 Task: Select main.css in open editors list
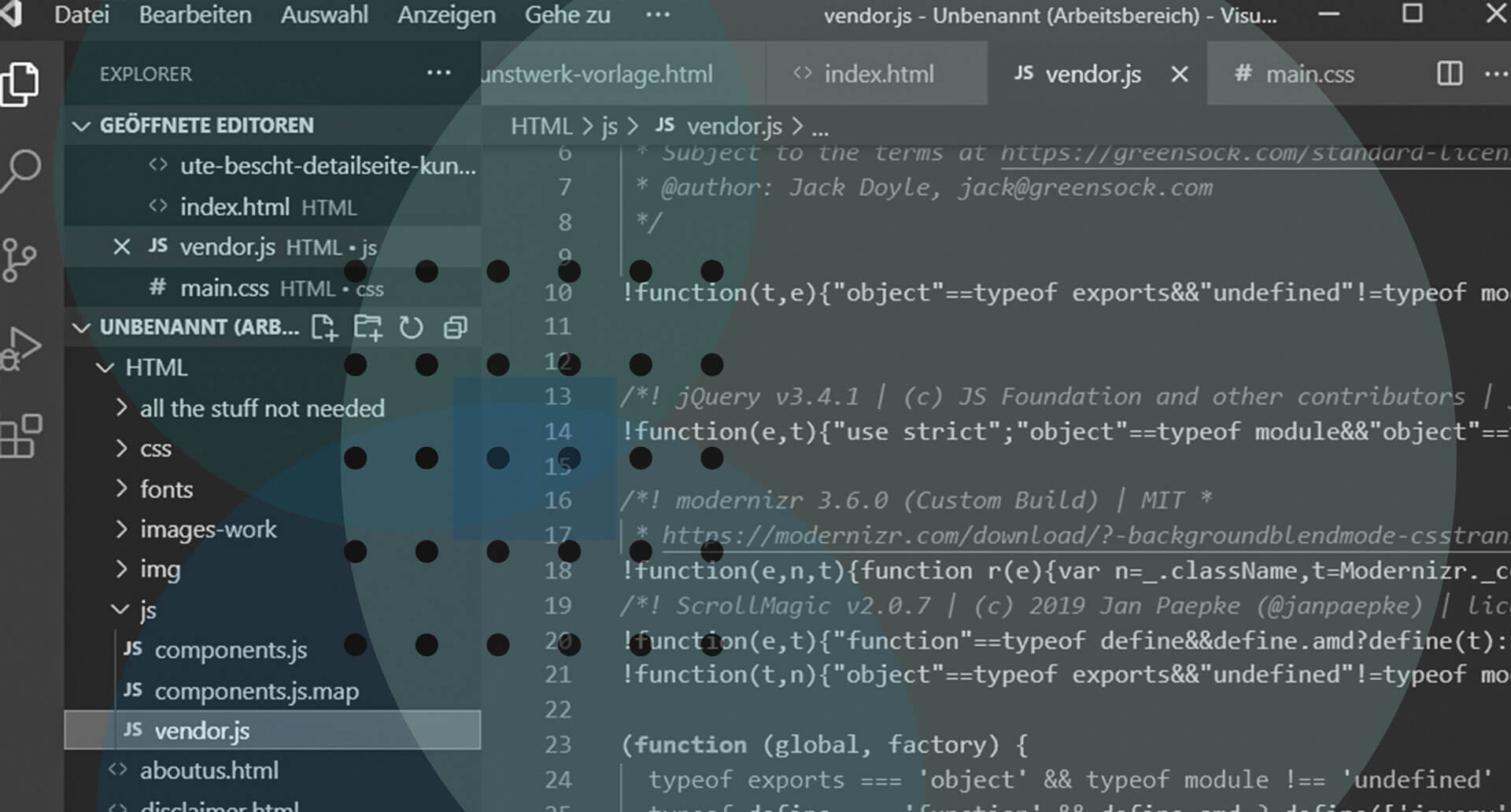[272, 288]
